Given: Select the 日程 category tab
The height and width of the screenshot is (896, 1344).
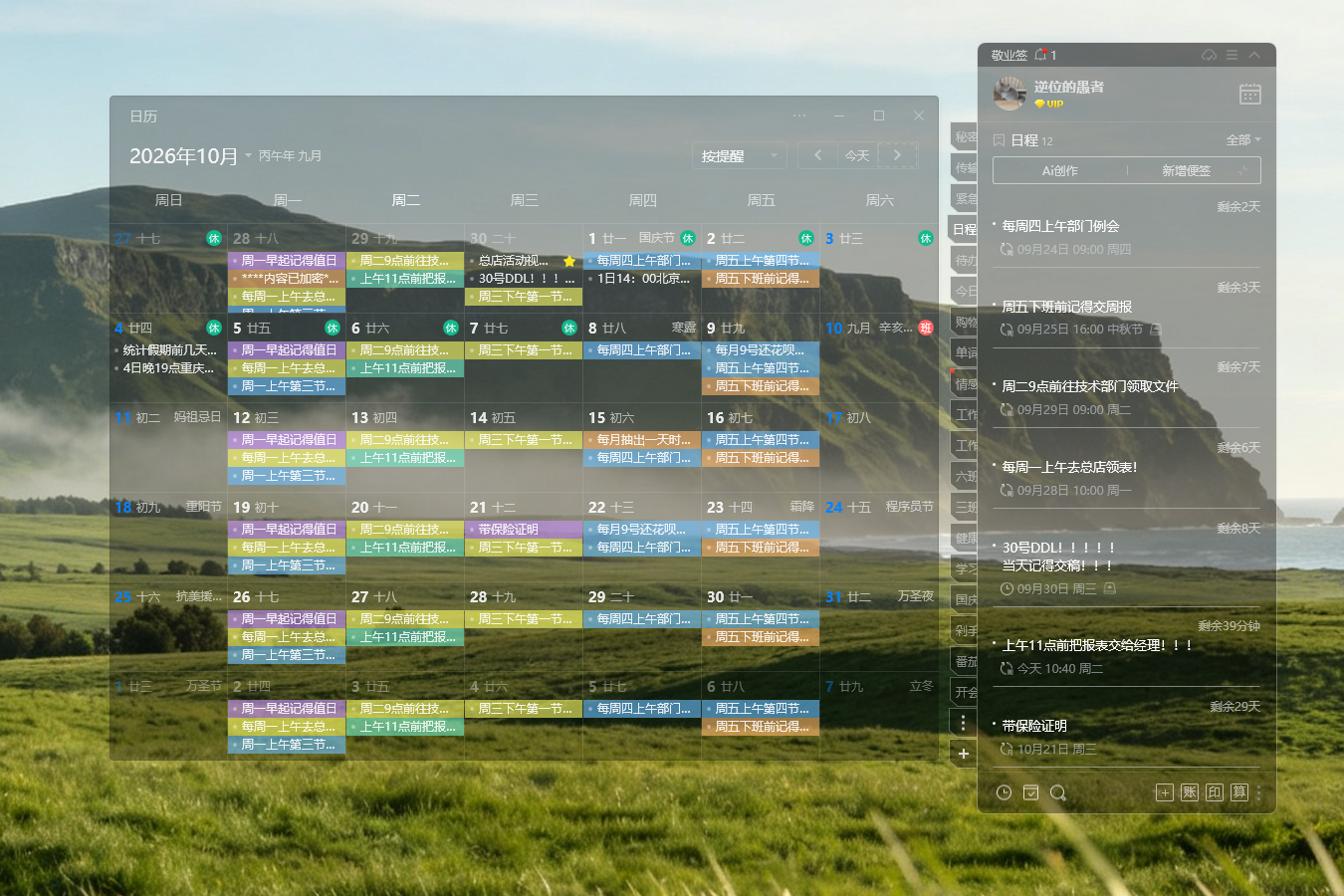Looking at the screenshot, I should click(x=964, y=230).
